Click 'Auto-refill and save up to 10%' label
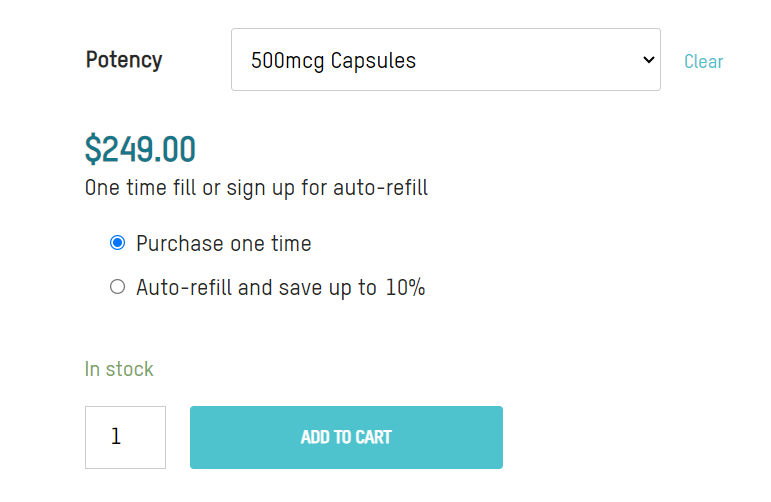The height and width of the screenshot is (502, 771). point(280,288)
